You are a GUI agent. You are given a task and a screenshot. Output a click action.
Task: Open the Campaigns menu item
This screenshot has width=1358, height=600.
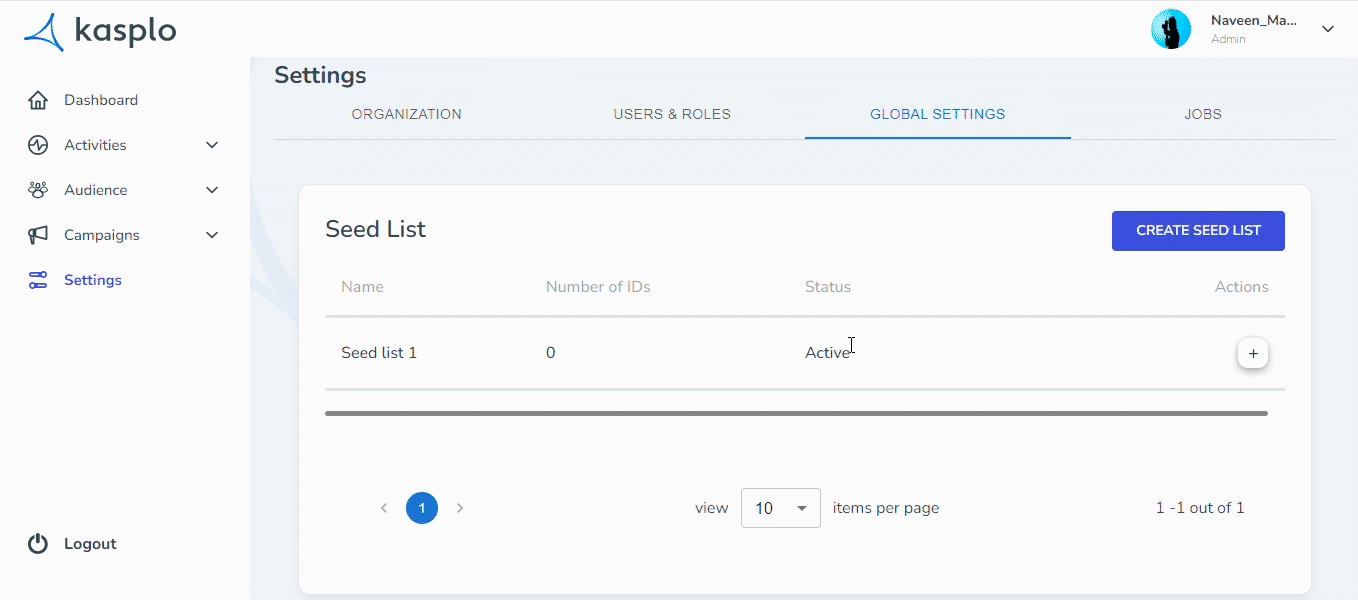(x=102, y=235)
